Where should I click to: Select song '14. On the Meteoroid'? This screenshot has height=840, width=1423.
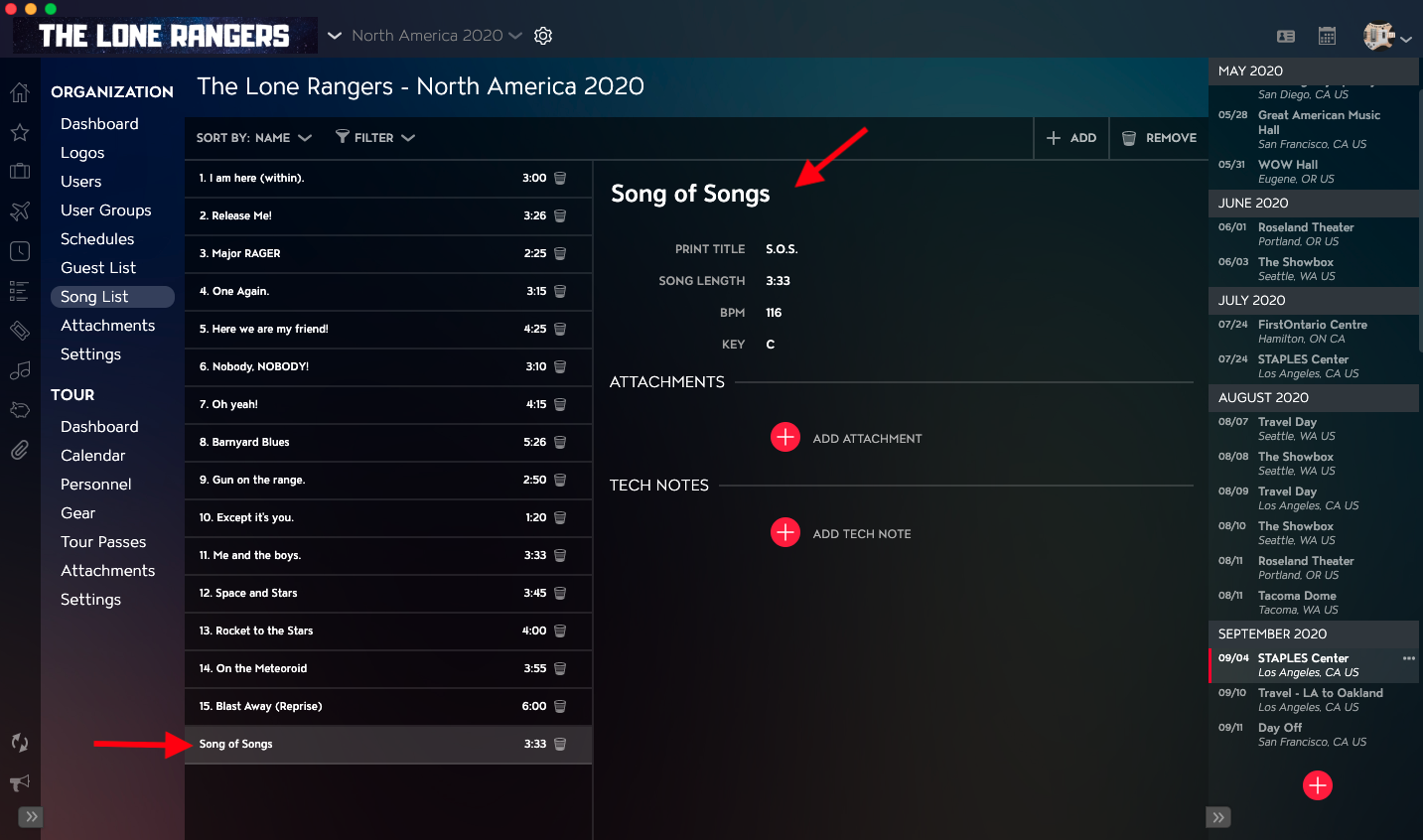tap(388, 668)
